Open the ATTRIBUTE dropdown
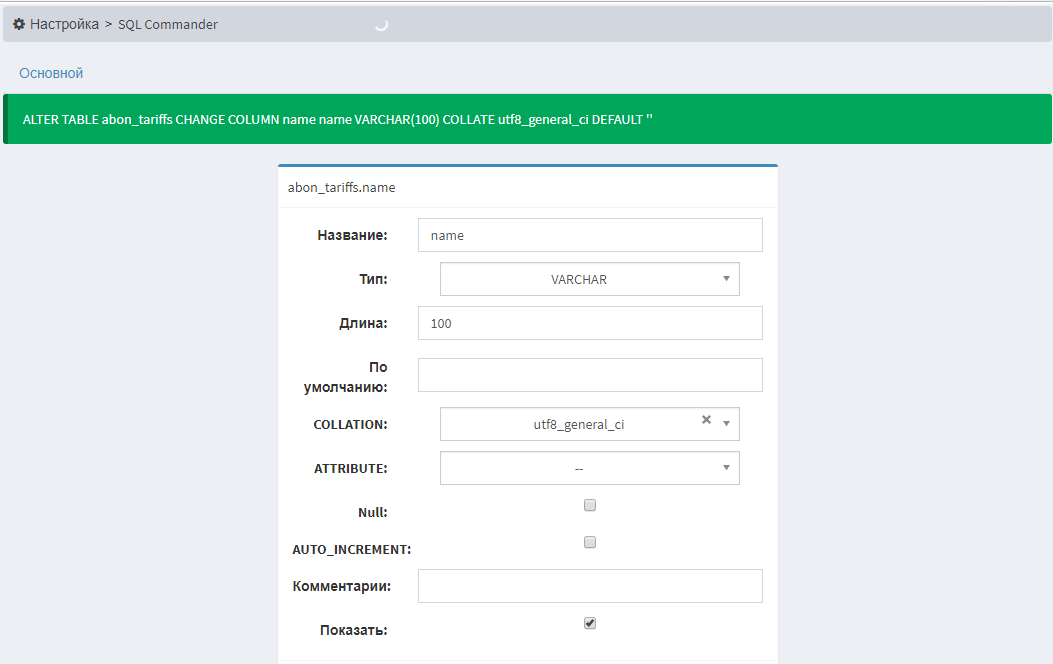 [x=589, y=468]
